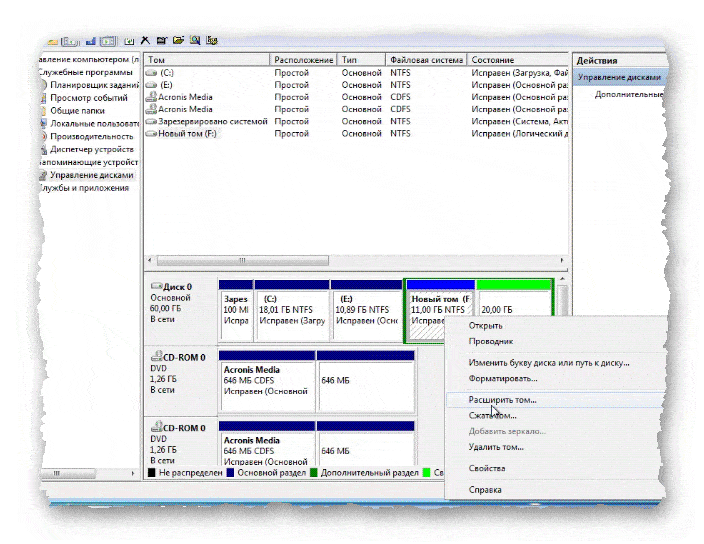
Task: Choose Удалить том... in context menu
Action: (496, 447)
